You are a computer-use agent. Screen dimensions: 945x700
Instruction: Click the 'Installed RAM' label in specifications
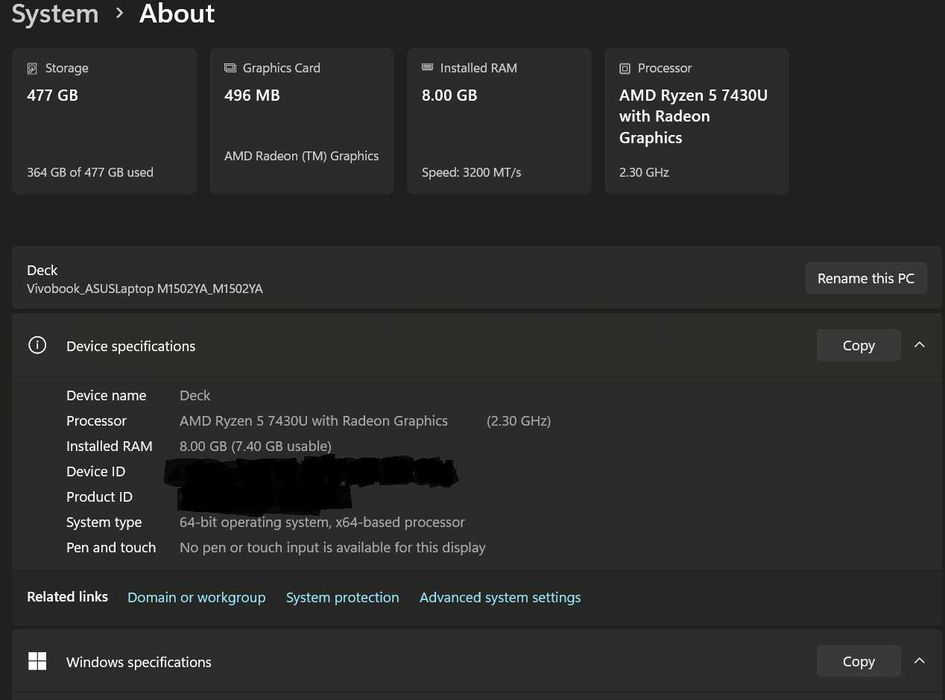109,446
